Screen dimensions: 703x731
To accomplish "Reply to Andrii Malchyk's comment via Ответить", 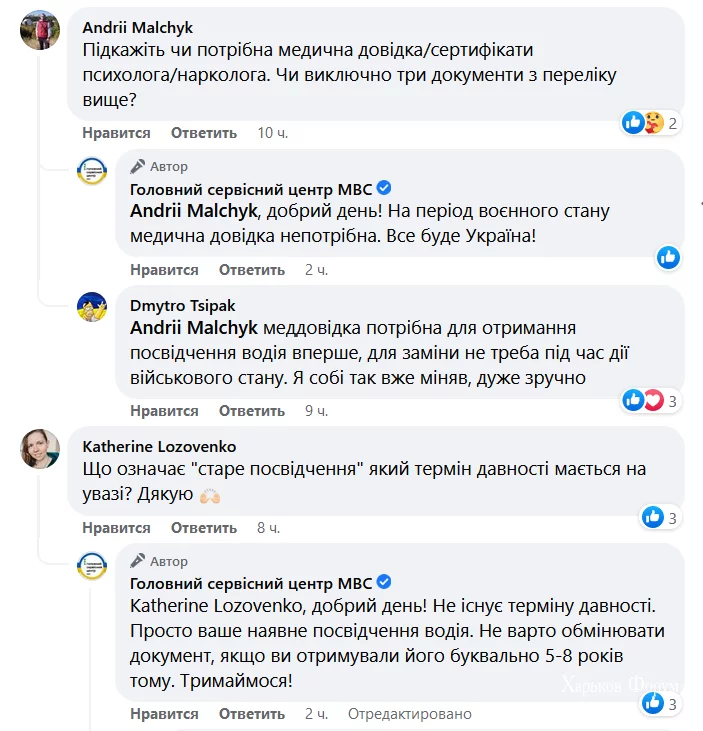I will [204, 133].
